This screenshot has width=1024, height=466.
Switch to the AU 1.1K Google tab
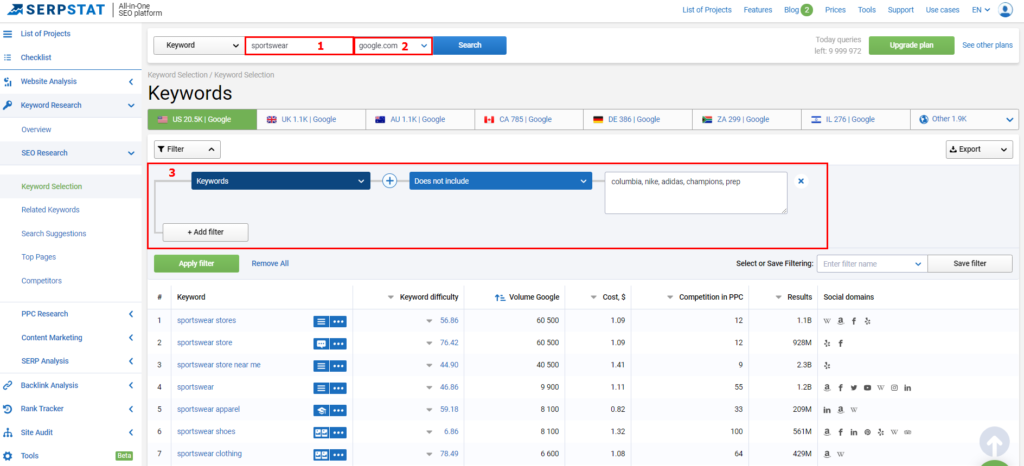pyautogui.click(x=420, y=119)
